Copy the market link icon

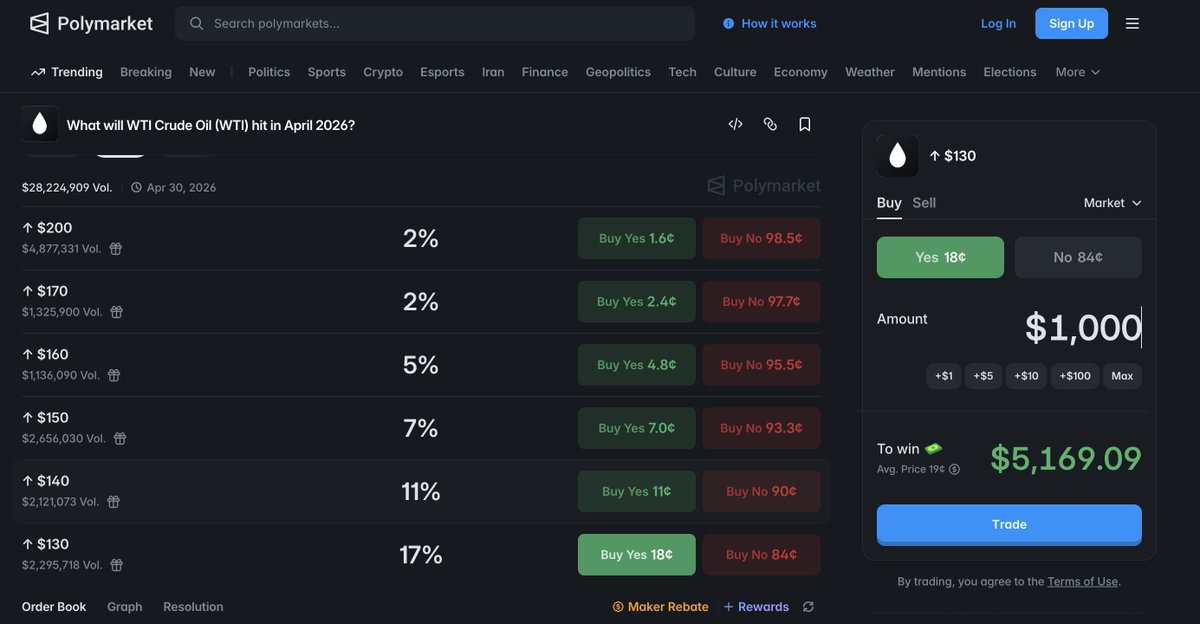pos(770,124)
